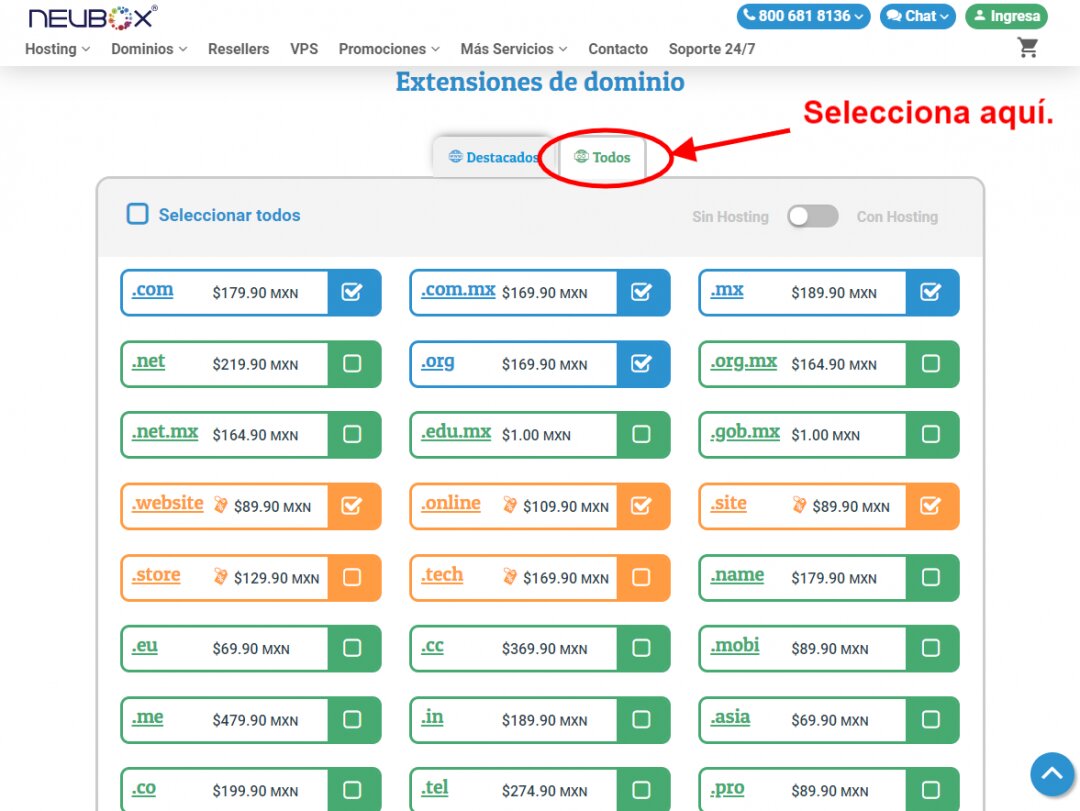Click the NEUBOX logo
This screenshot has height=811, width=1080.
92,17
